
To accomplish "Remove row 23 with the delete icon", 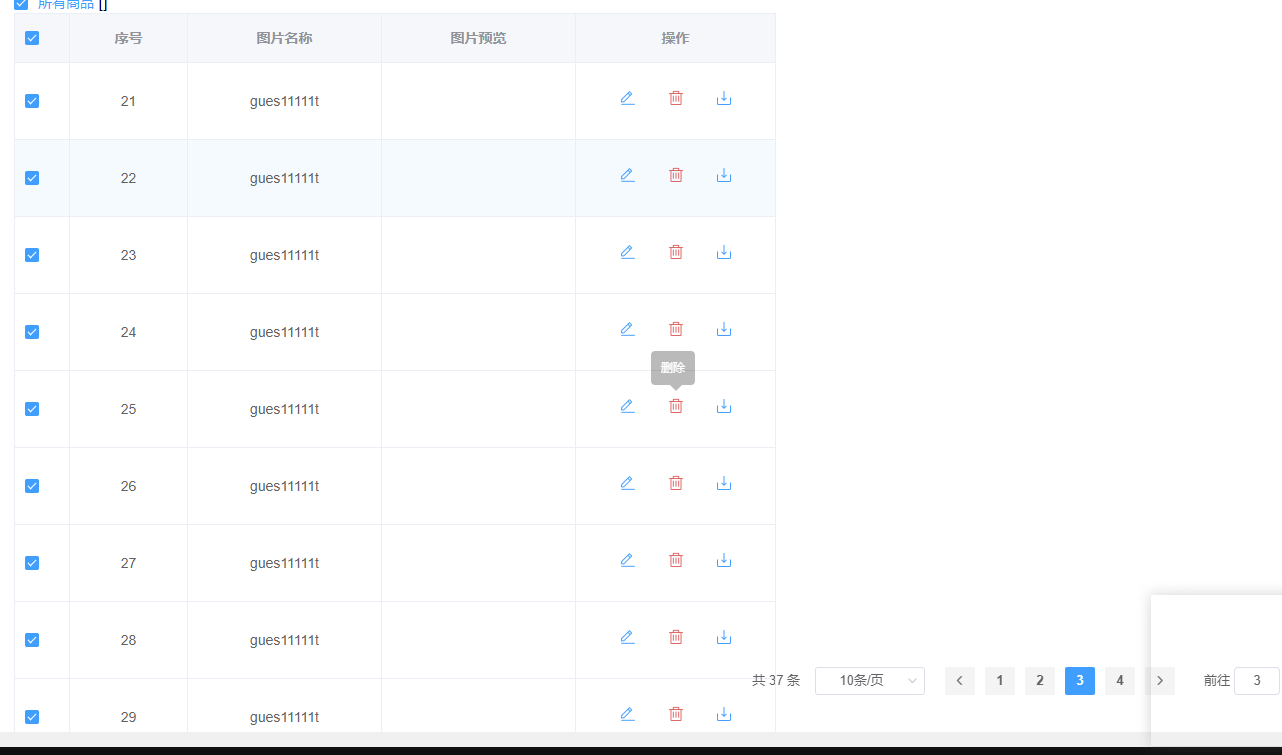I will coord(676,252).
